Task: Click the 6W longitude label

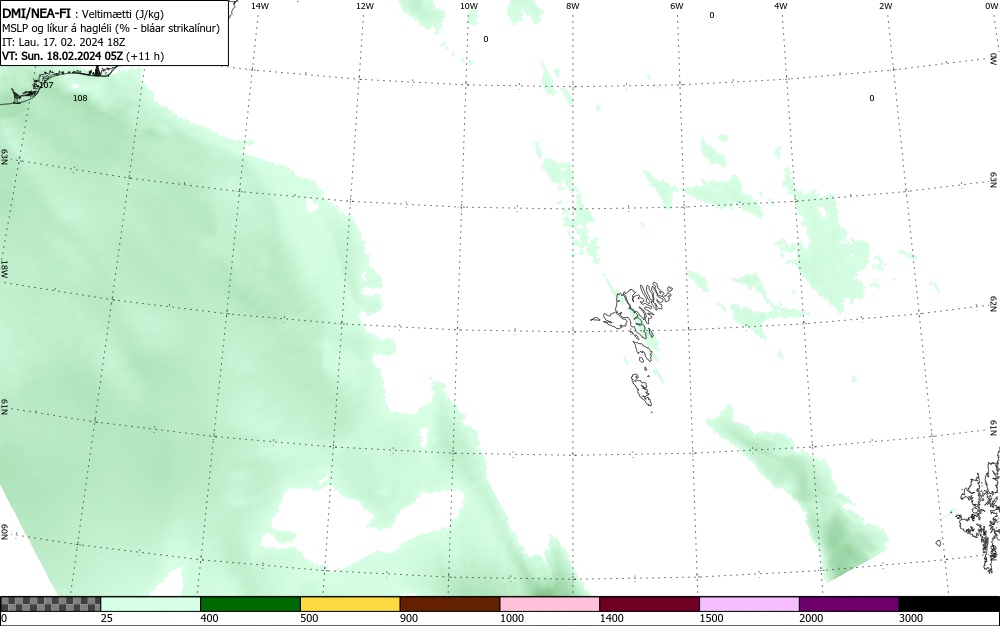Action: [x=677, y=6]
